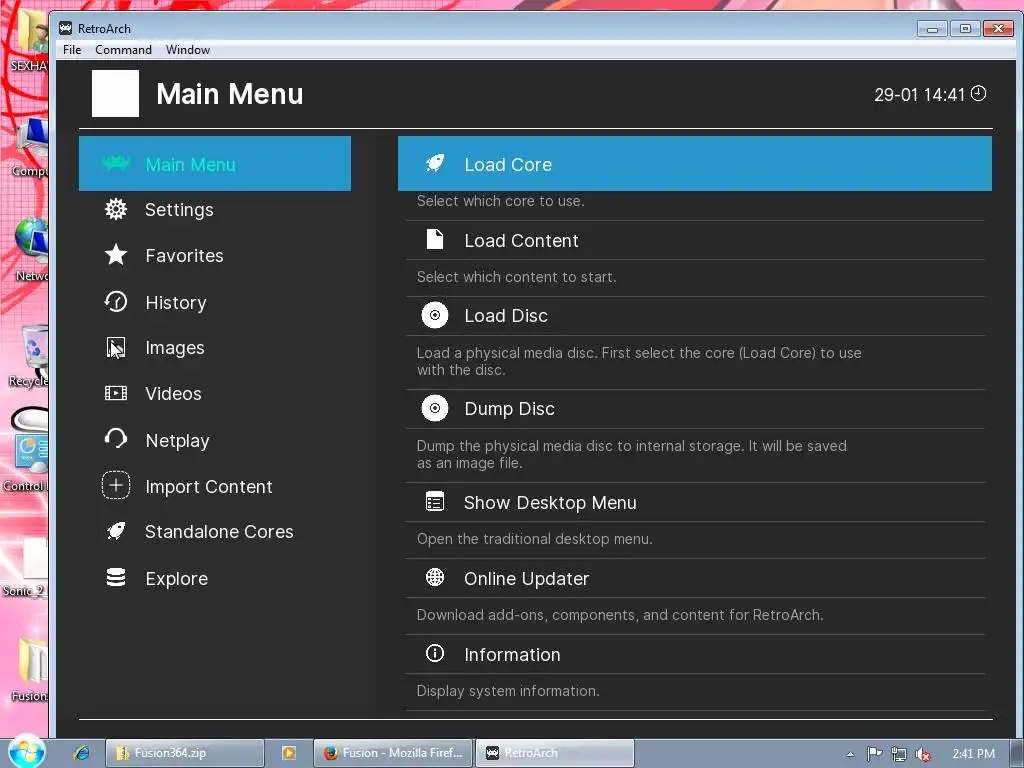Click 'Display system information.' text
This screenshot has width=1024, height=768.
pyautogui.click(x=507, y=691)
